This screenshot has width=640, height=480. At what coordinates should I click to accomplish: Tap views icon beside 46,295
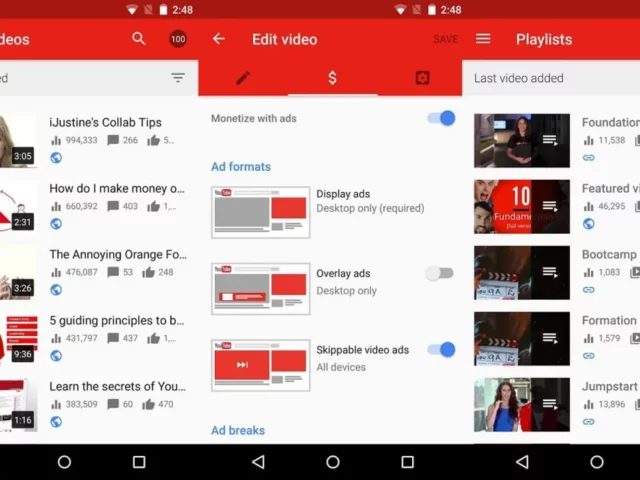[x=589, y=207]
